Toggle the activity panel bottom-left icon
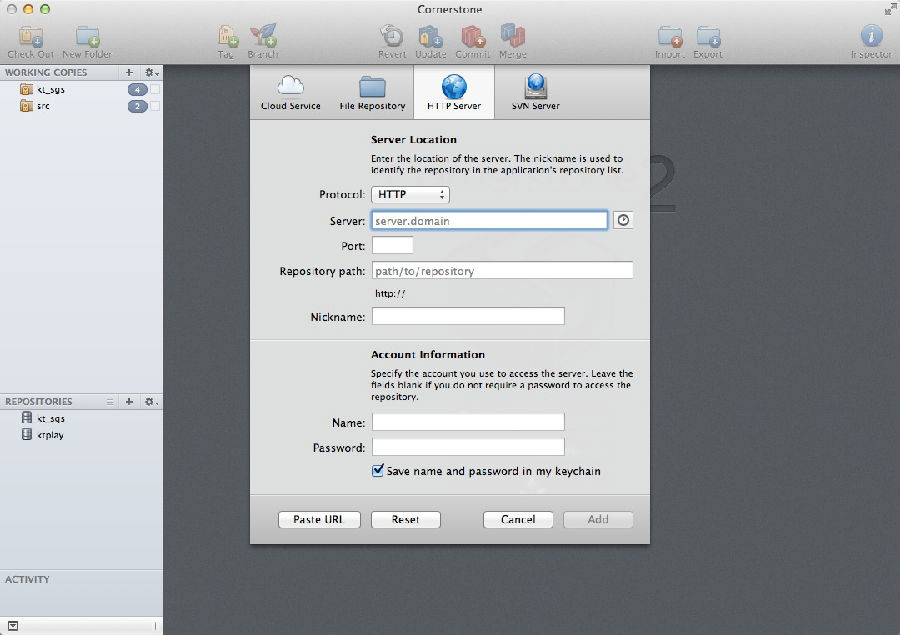The width and height of the screenshot is (900, 635). point(13,626)
